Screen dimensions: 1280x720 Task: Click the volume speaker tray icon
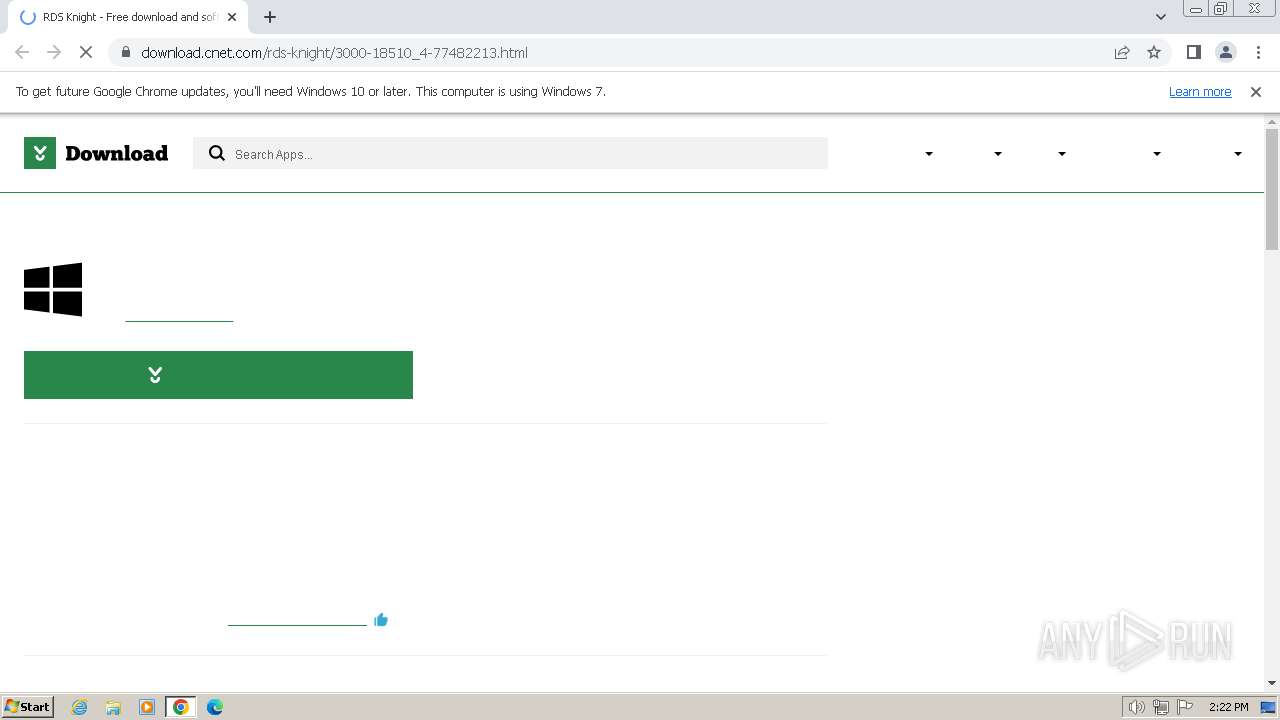(x=1136, y=707)
